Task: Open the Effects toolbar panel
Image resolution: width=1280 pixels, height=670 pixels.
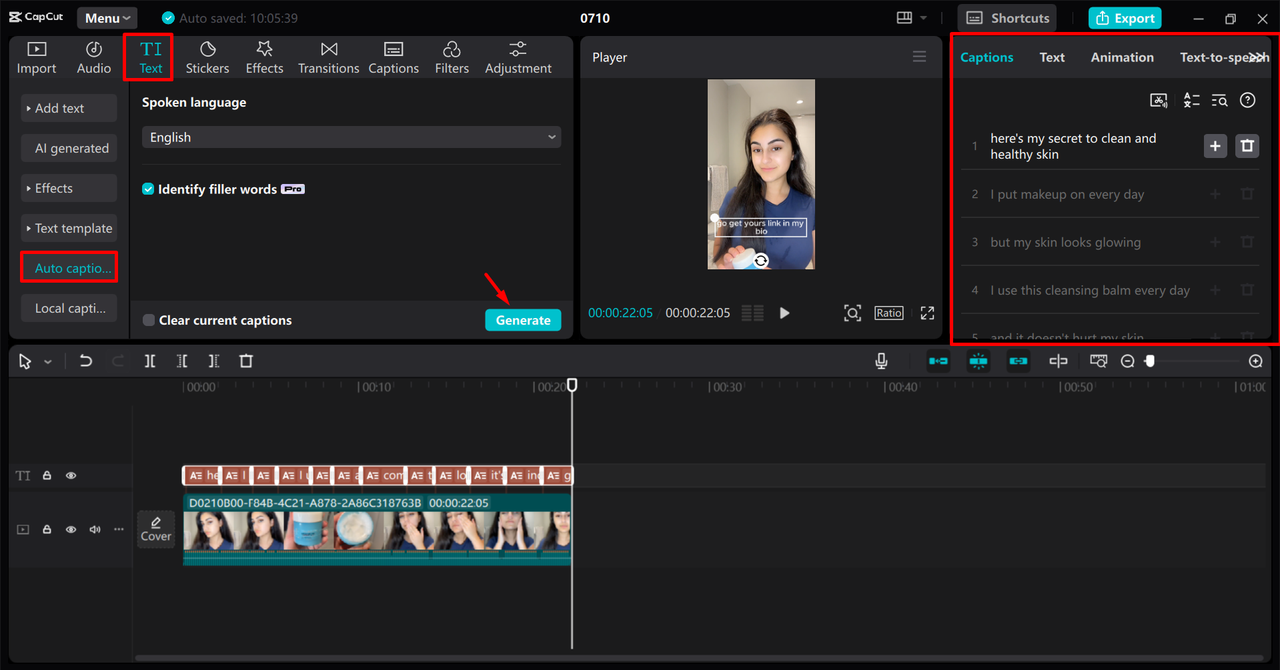Action: tap(264, 58)
